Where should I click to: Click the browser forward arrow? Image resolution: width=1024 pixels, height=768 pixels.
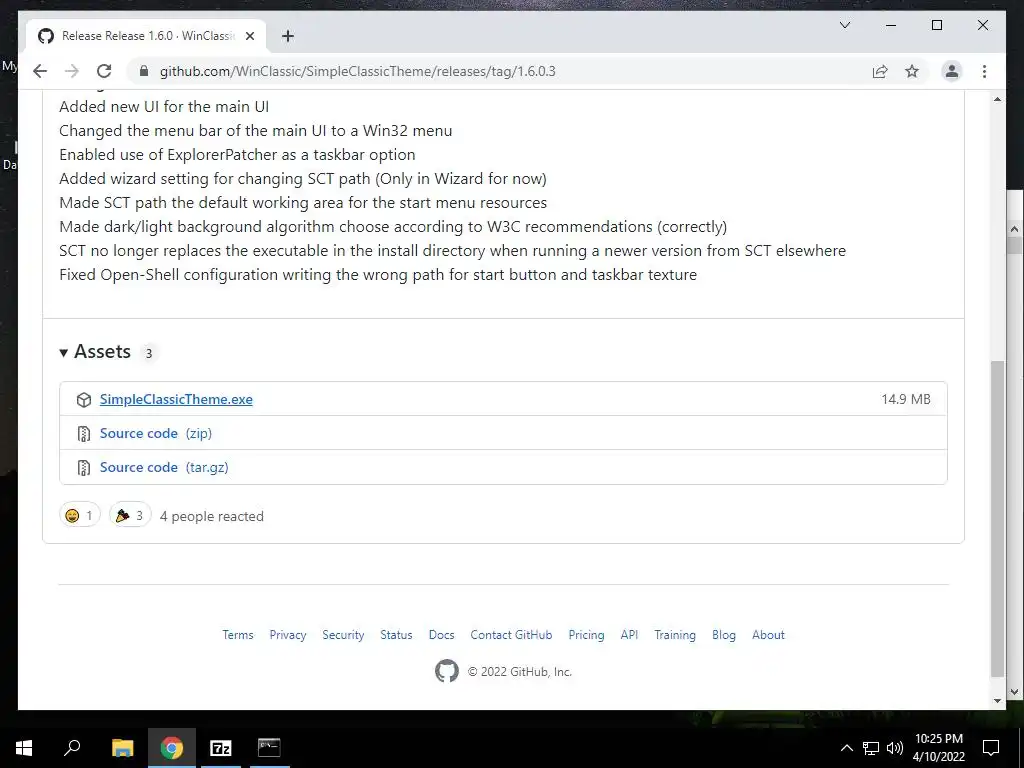(72, 71)
